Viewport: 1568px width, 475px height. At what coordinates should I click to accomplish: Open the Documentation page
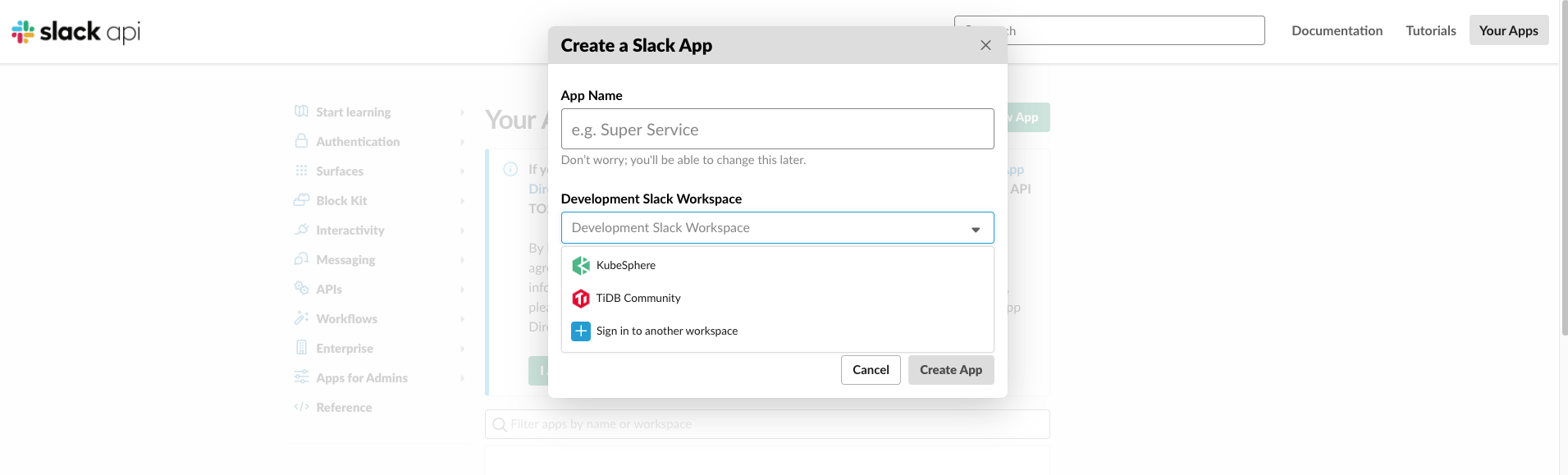[x=1337, y=30]
